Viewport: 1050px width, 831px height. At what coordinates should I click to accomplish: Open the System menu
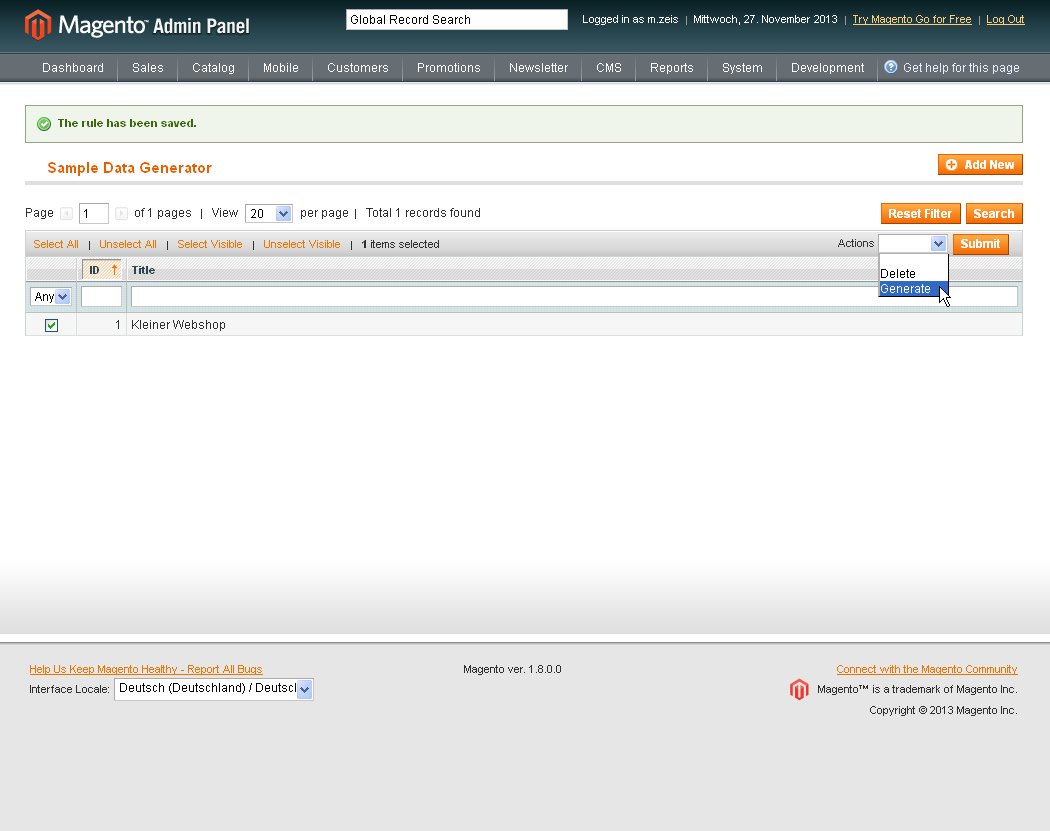click(x=742, y=68)
